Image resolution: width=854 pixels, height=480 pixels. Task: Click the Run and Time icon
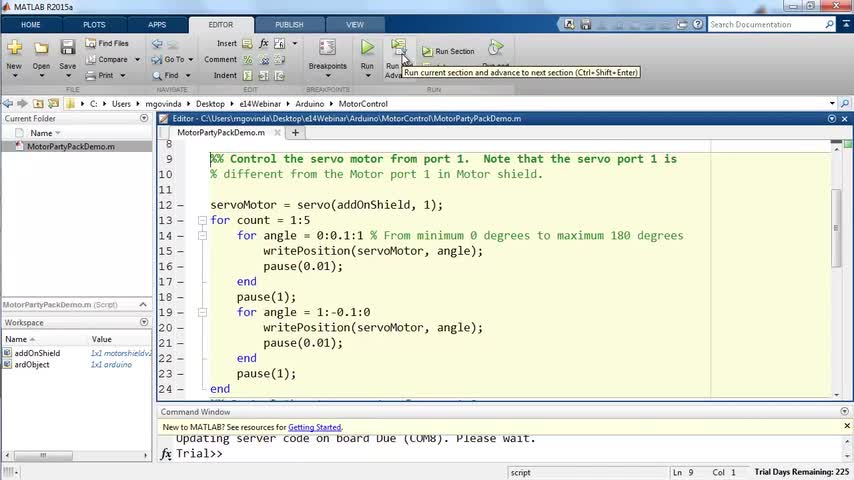(495, 48)
